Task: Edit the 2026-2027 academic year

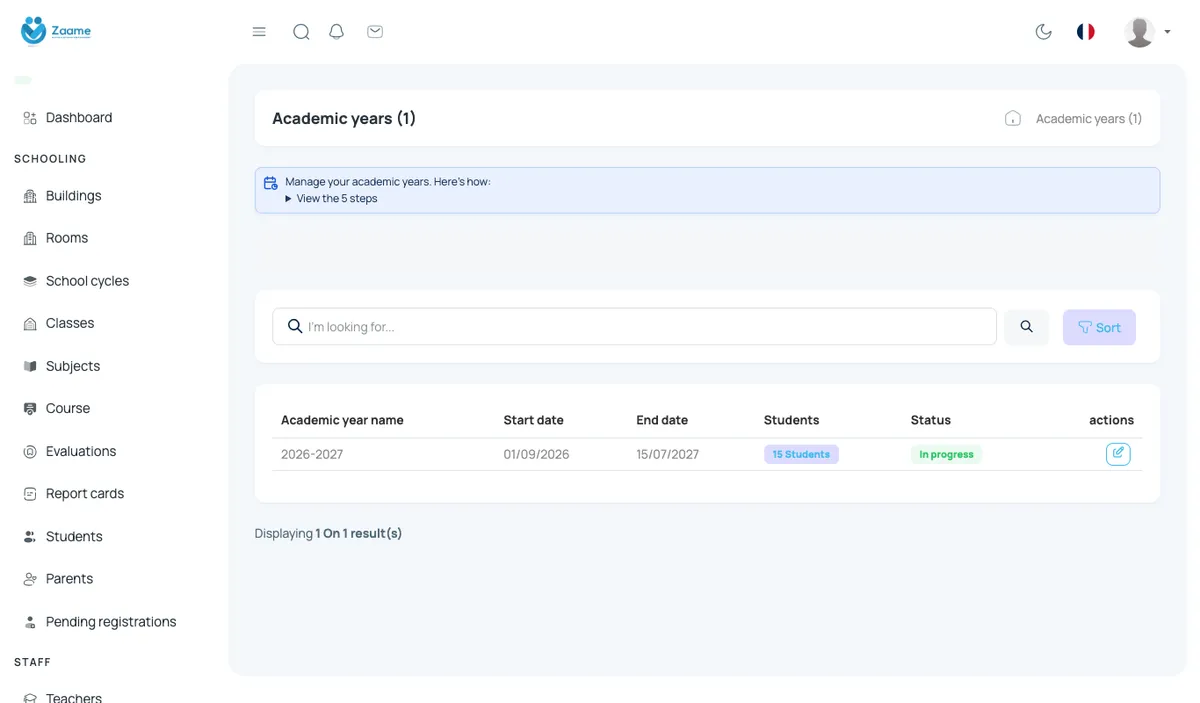Action: (x=1118, y=454)
